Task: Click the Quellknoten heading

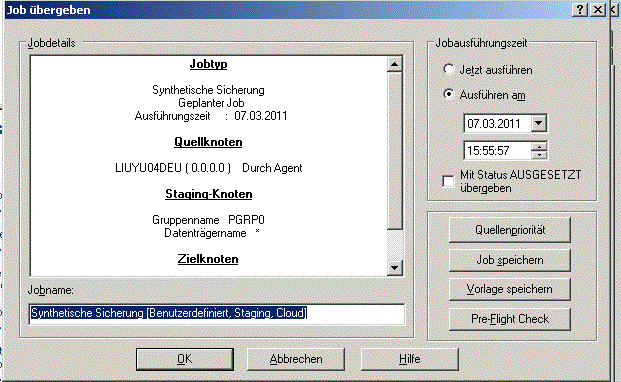Action: point(208,142)
